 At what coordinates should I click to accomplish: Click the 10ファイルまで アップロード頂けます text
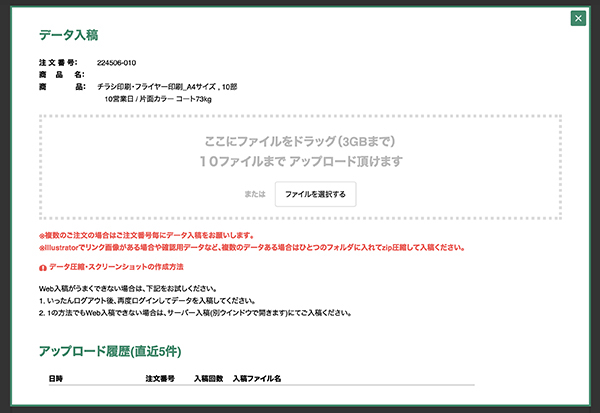[300, 161]
